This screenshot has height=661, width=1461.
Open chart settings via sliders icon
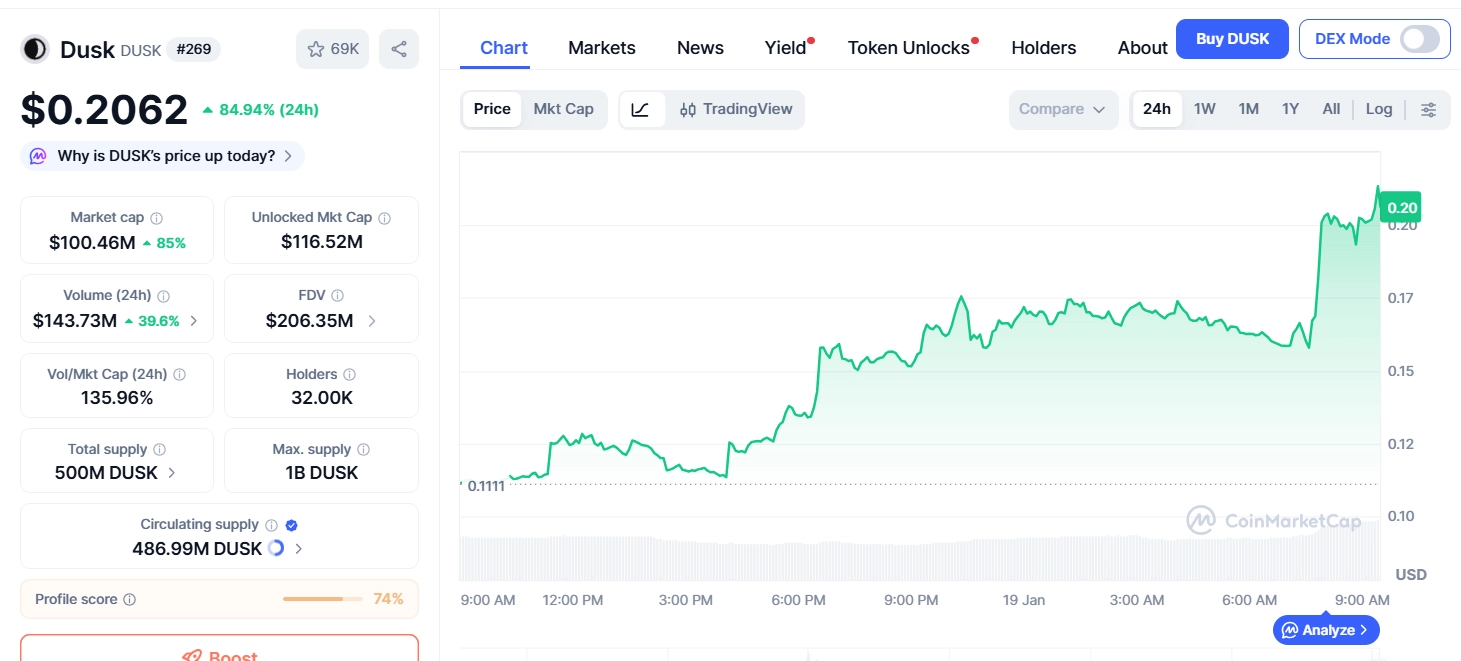(x=1429, y=109)
